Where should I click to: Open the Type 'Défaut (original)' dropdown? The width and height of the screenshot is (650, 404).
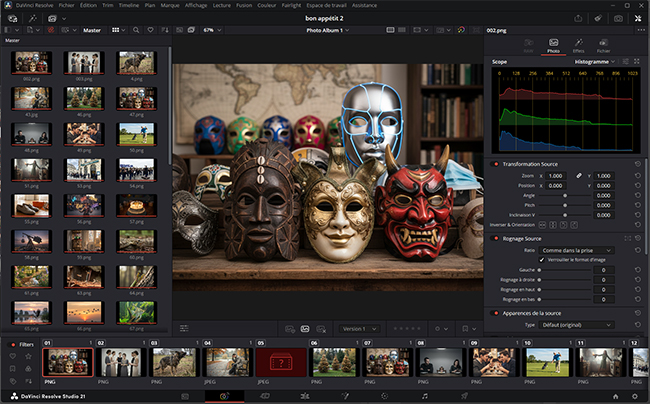coord(576,325)
